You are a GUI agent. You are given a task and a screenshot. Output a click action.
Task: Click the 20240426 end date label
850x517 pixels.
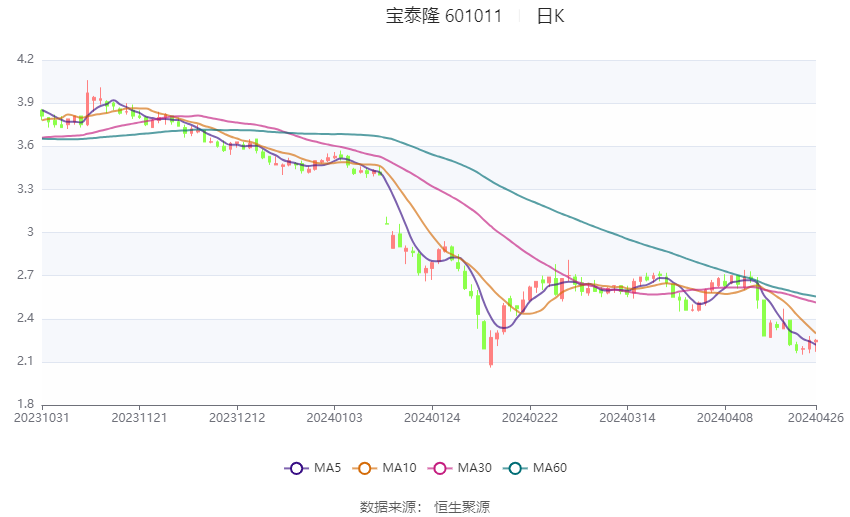[815, 417]
